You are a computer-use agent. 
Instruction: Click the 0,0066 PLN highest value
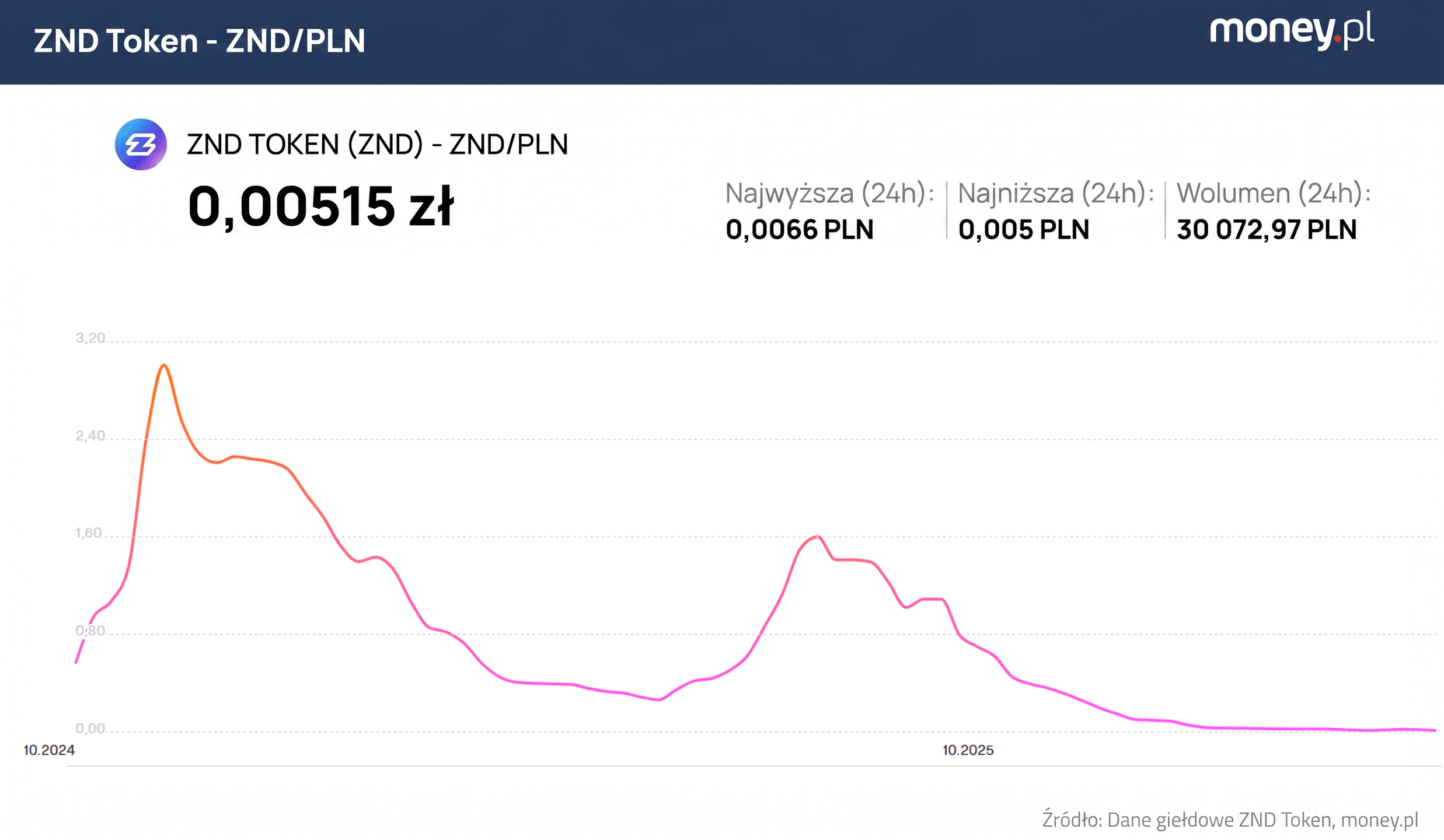(x=799, y=229)
